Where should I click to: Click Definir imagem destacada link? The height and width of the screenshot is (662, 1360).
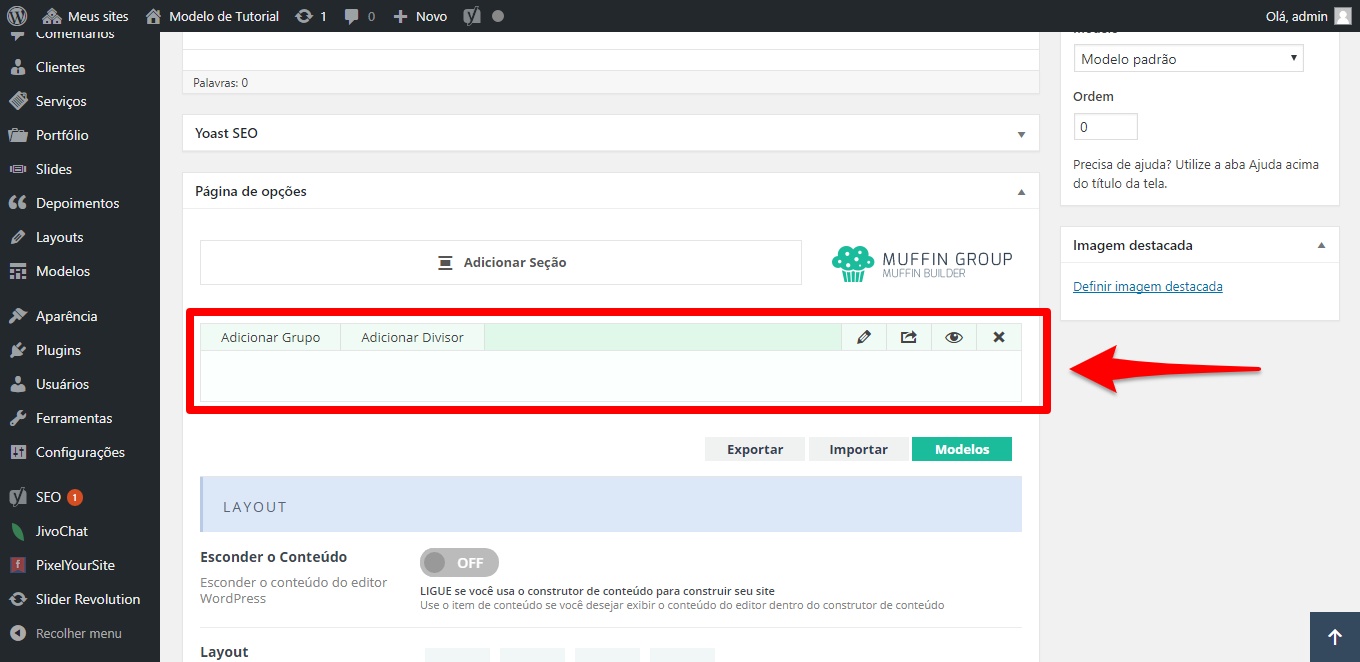coord(1147,286)
